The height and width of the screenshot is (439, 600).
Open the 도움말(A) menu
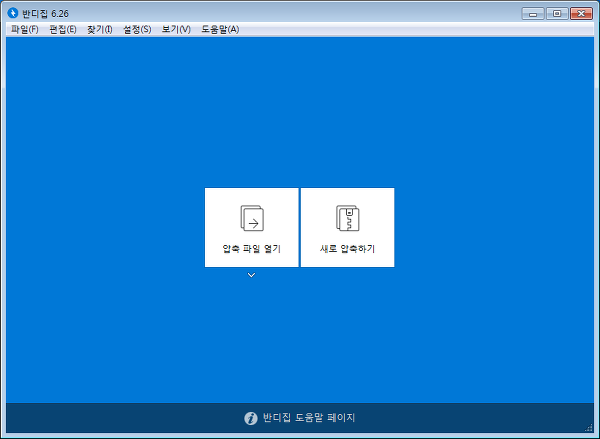coord(220,29)
